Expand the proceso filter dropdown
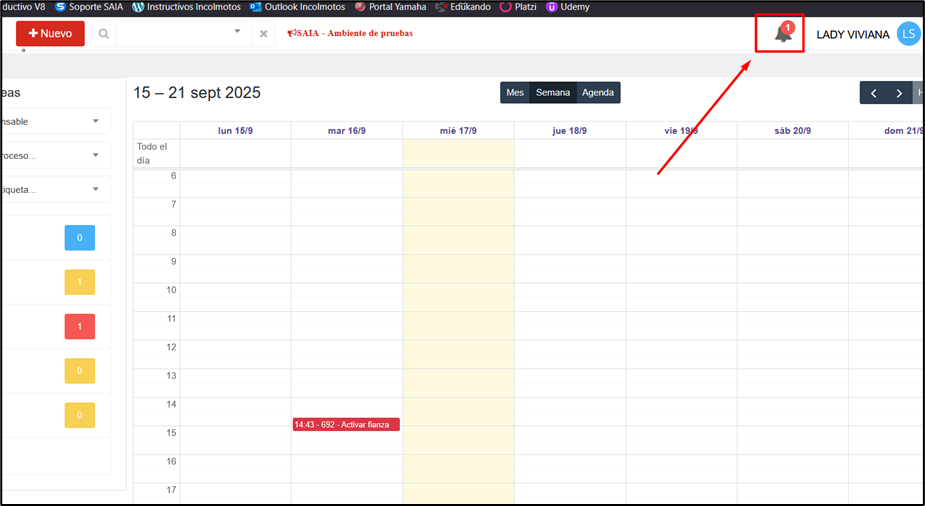Viewport: 925px width, 506px height. point(96,156)
